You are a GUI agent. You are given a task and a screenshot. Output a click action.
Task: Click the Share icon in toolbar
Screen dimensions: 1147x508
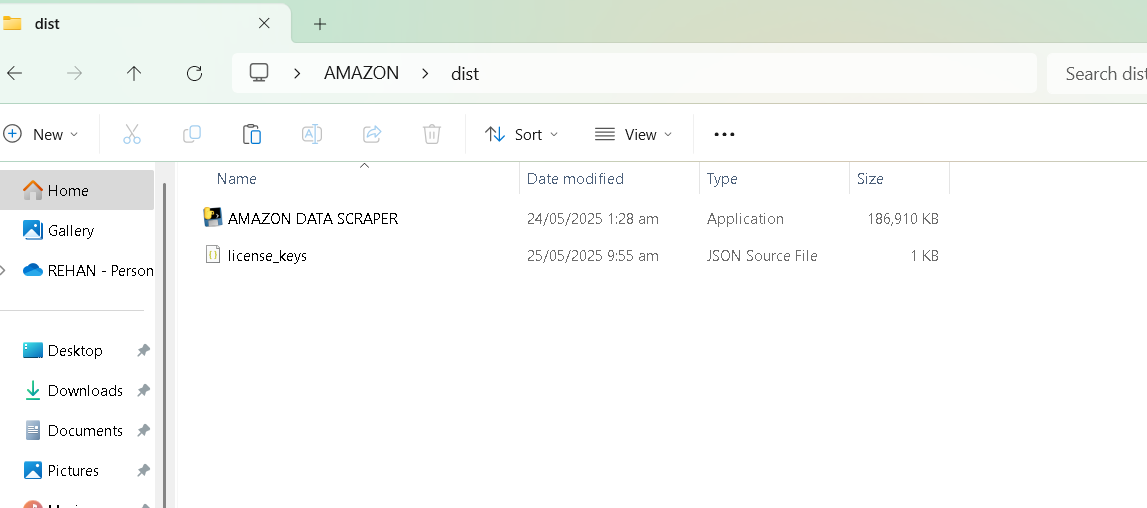[372, 134]
